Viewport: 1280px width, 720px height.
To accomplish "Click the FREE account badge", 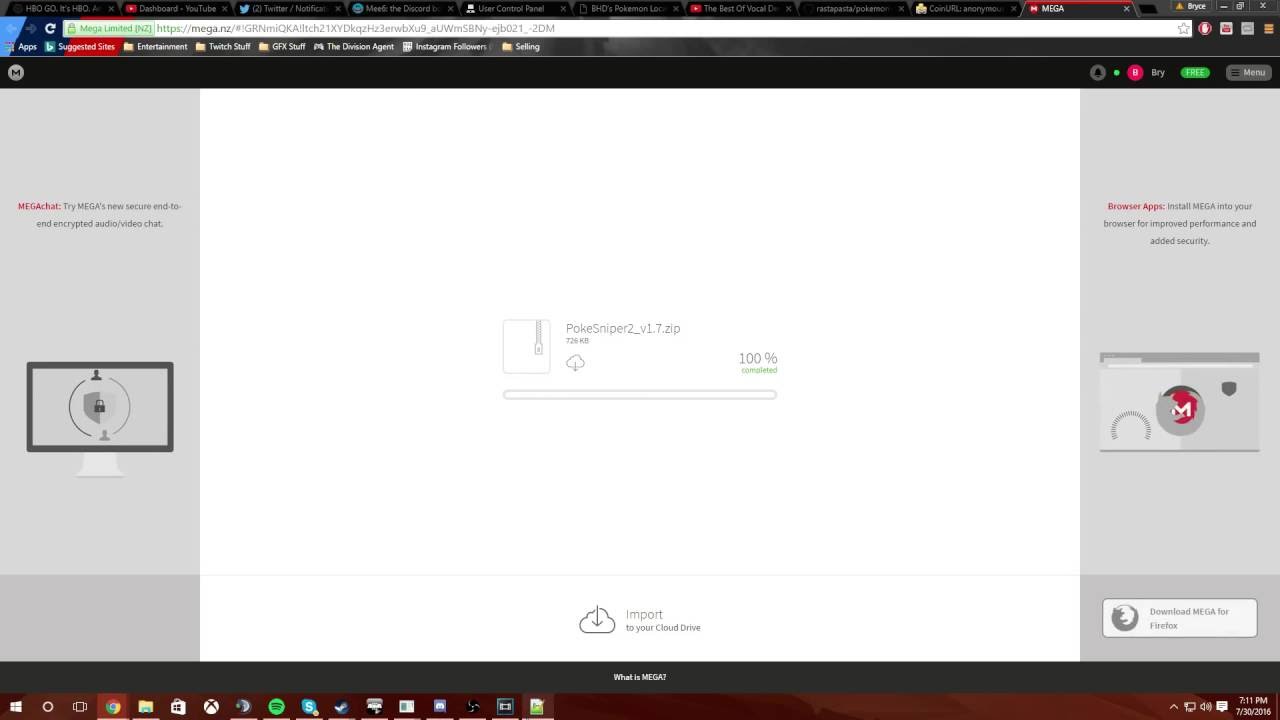I will point(1195,72).
